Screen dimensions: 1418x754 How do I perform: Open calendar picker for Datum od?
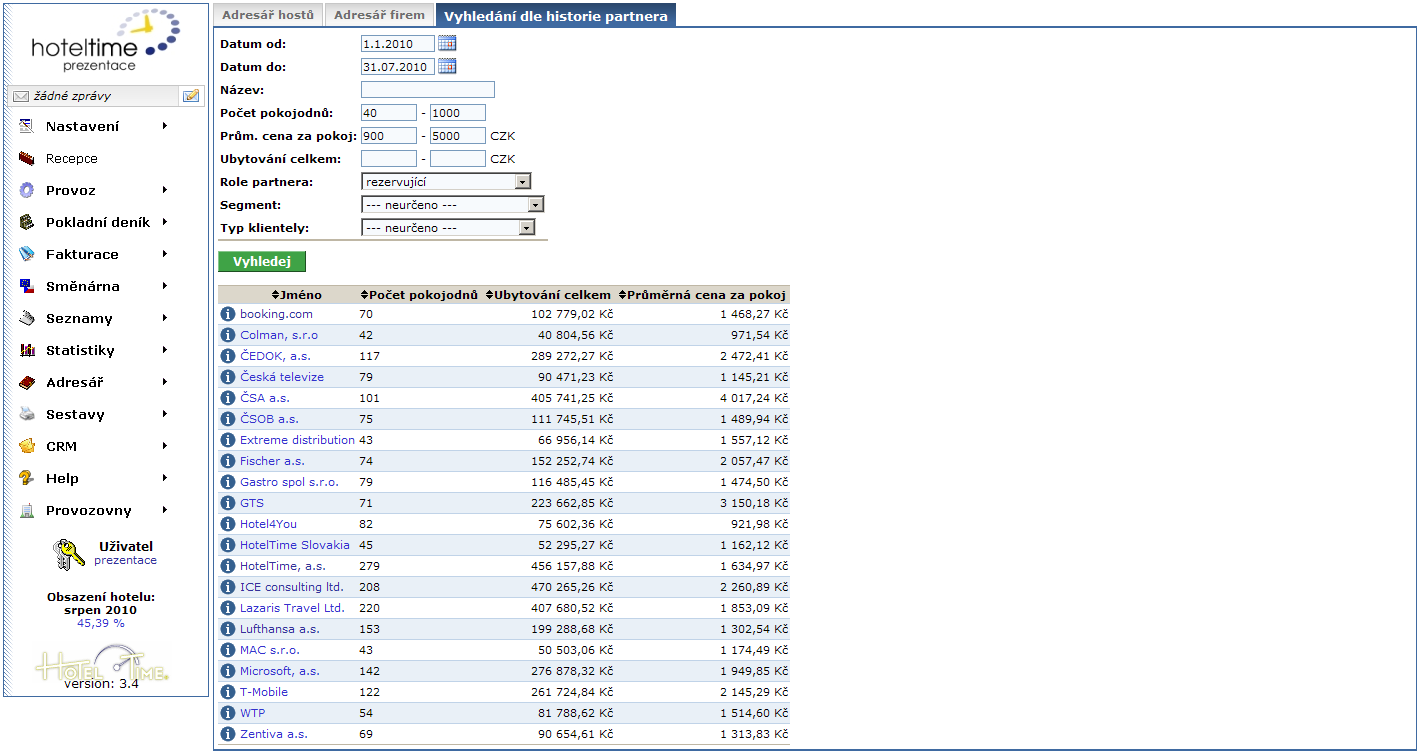(x=447, y=43)
